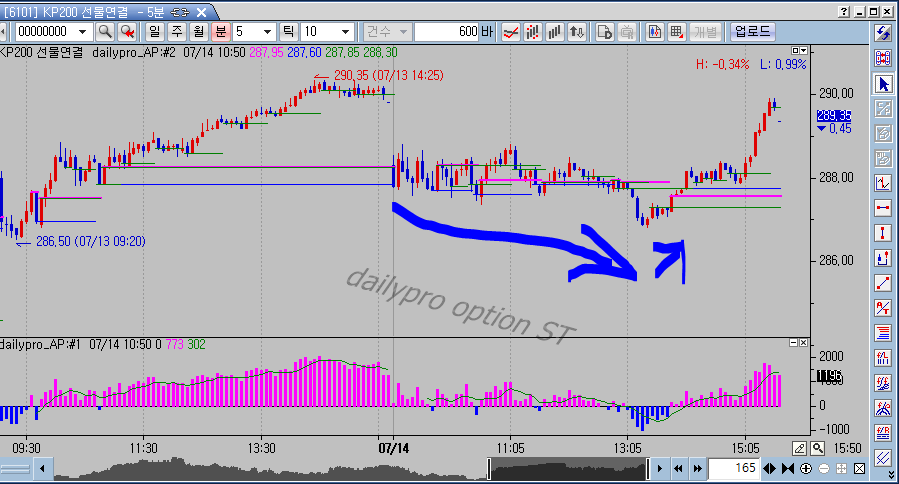The width and height of the screenshot is (899, 484).
Task: Close the KP200 선물연결 tab with X
Action: (x=202, y=12)
